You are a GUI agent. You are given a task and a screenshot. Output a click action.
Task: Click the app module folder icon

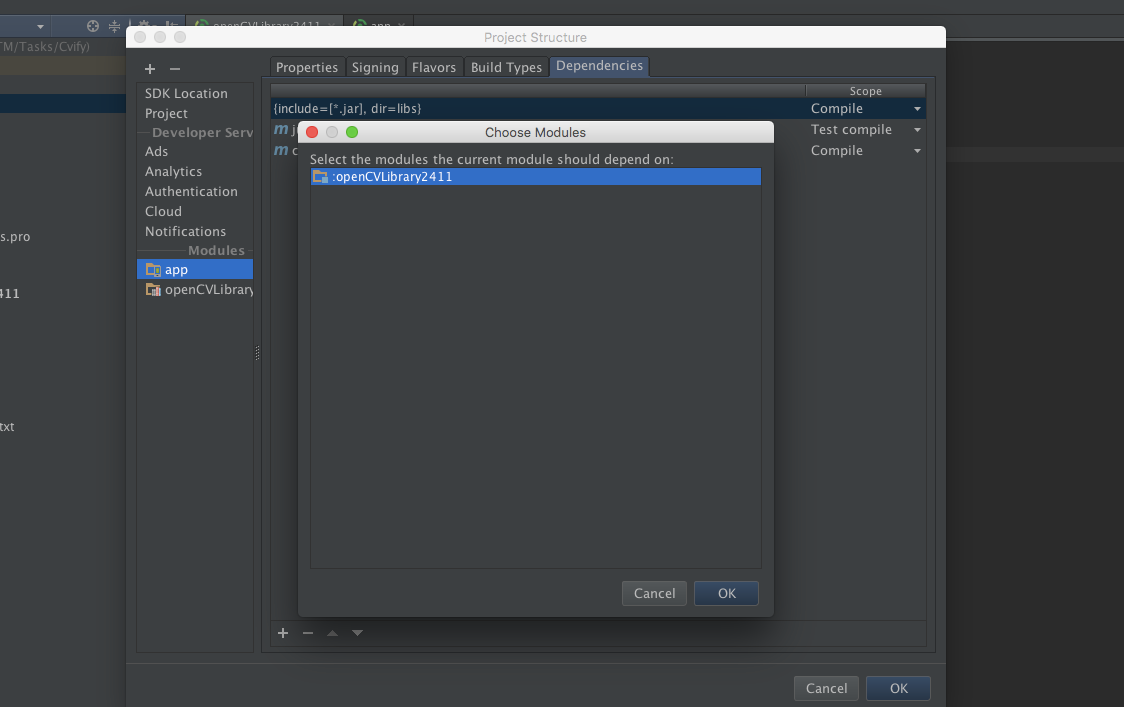(153, 269)
